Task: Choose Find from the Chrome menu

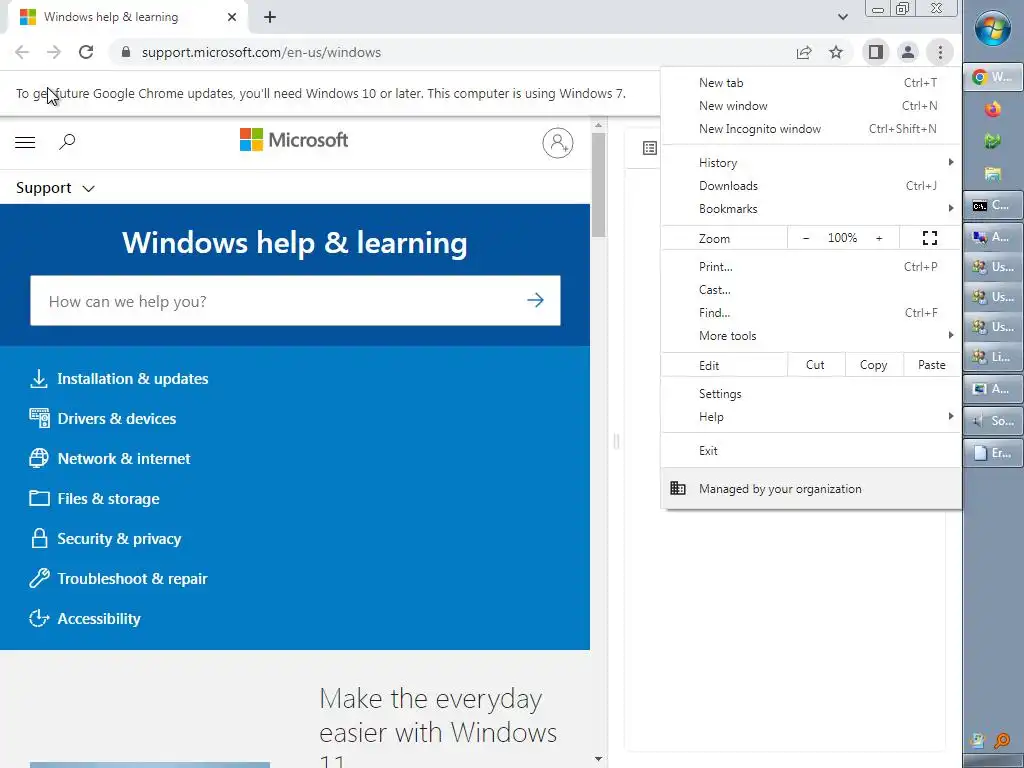Action: click(811, 313)
